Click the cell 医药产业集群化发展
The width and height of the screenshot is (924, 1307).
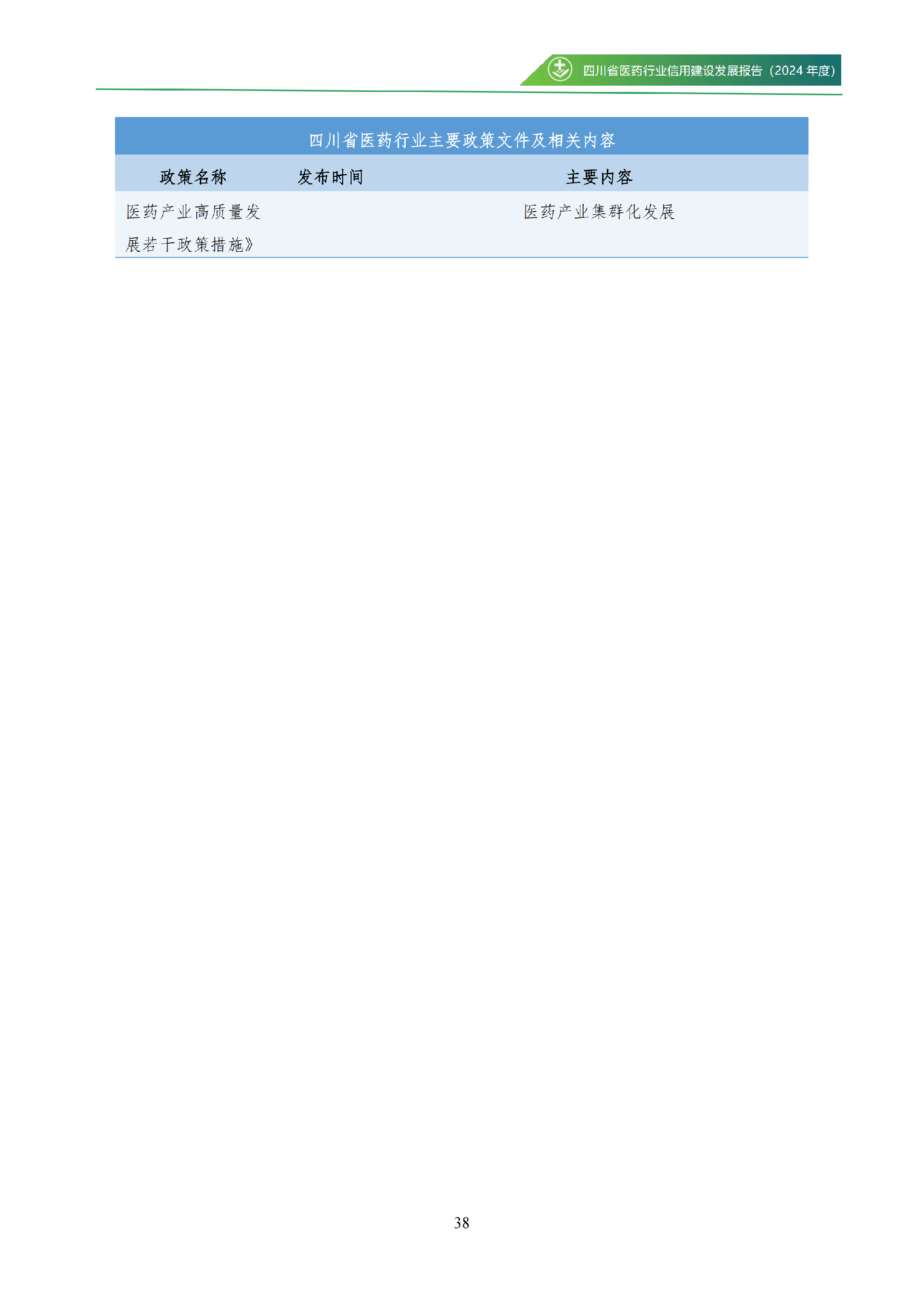coord(599,212)
